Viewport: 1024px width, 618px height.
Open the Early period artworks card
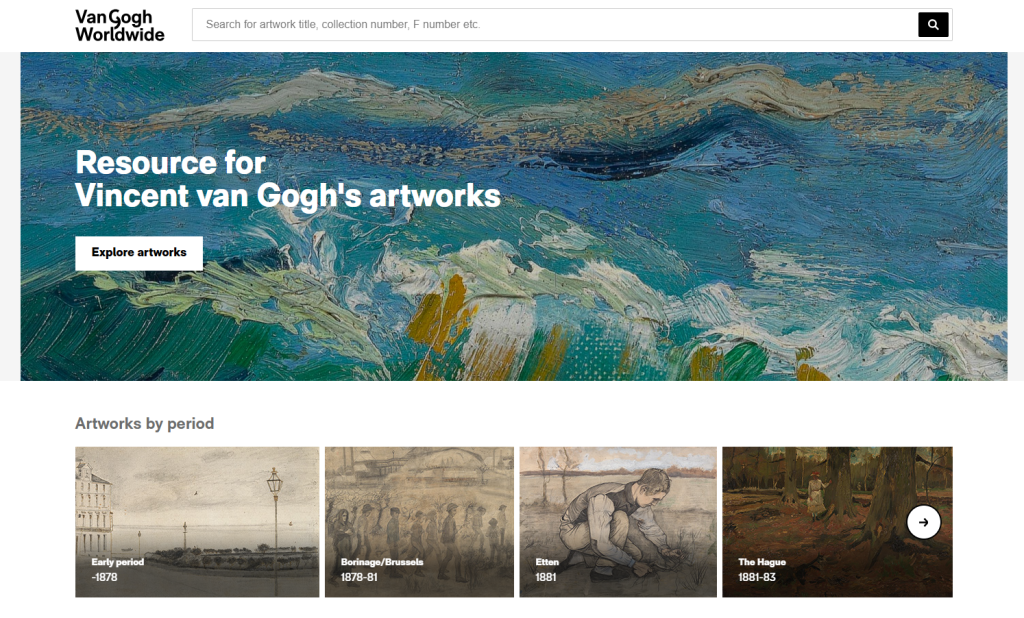tap(197, 522)
